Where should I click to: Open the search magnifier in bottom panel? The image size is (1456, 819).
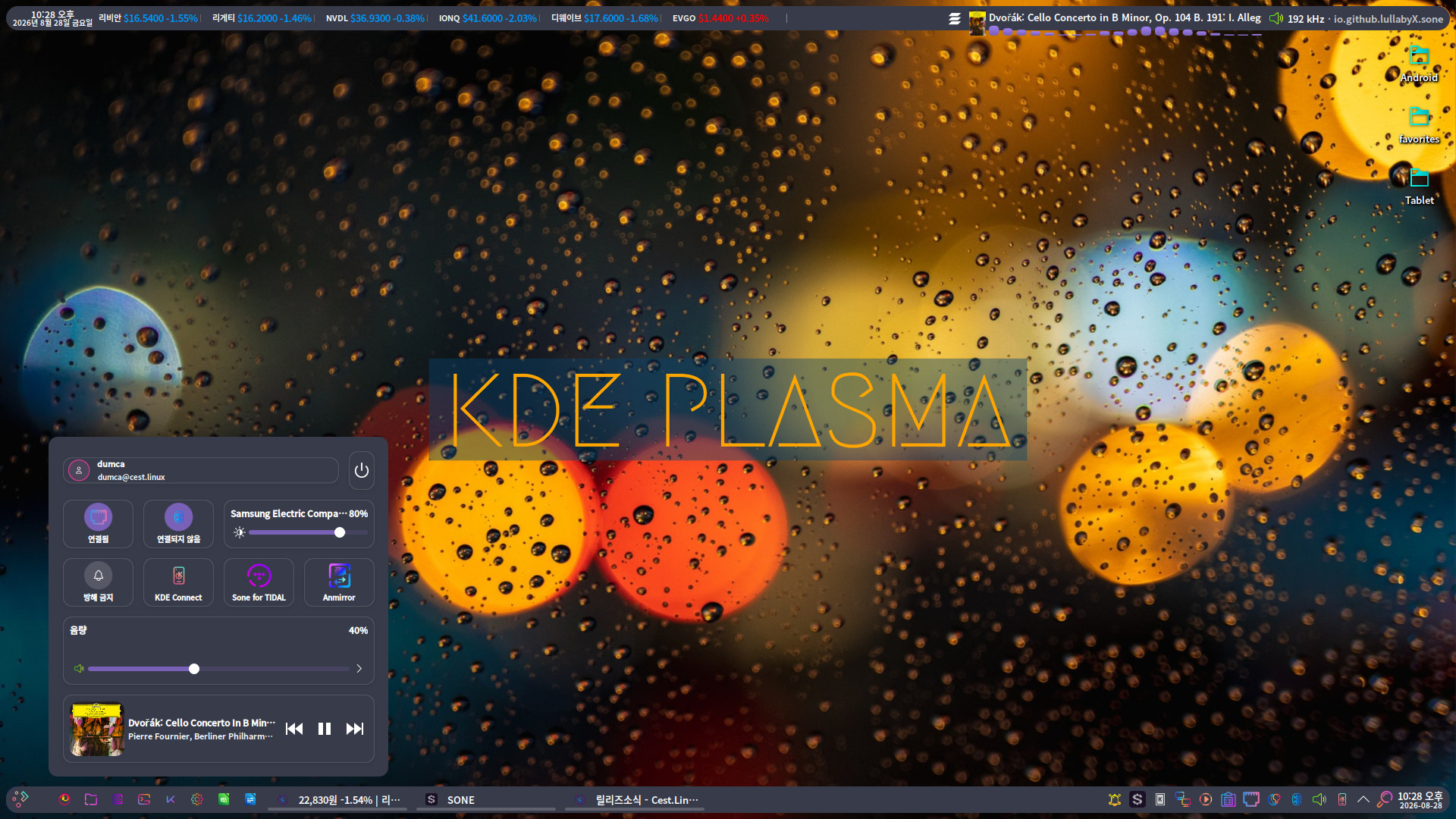coord(1385,799)
